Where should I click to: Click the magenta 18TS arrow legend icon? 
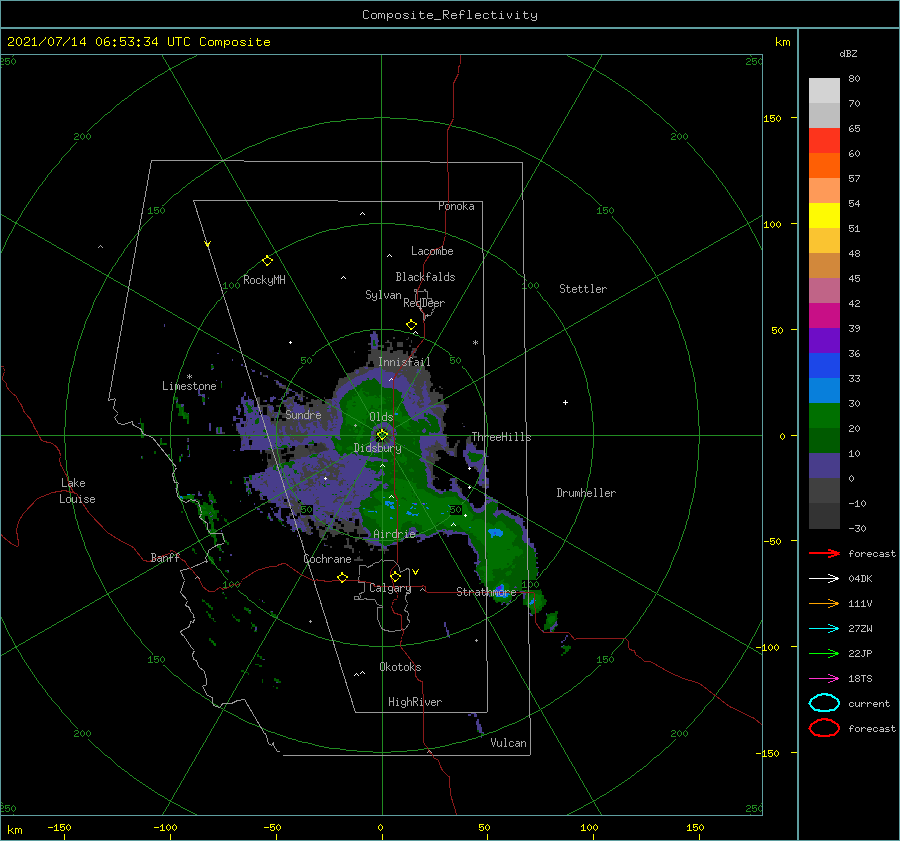coord(825,679)
